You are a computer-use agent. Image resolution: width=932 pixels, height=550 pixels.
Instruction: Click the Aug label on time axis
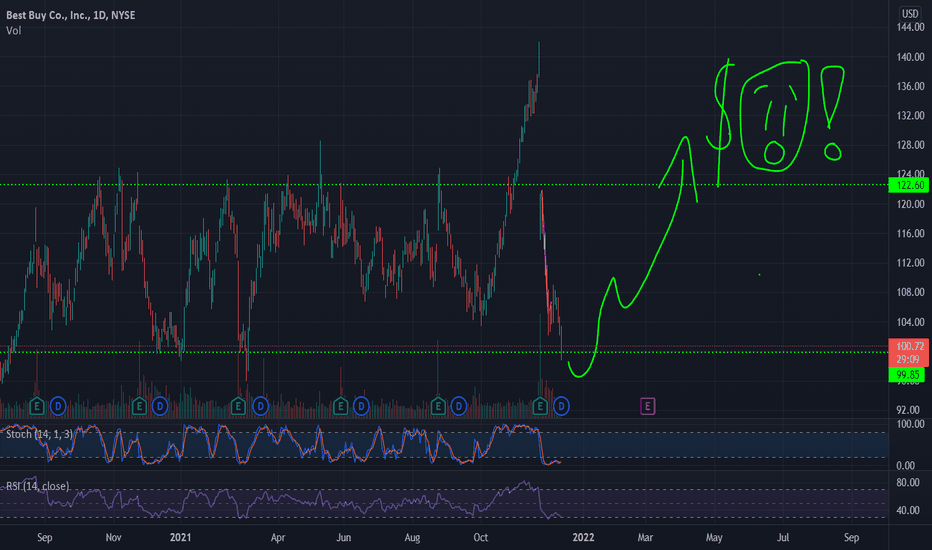coord(412,538)
